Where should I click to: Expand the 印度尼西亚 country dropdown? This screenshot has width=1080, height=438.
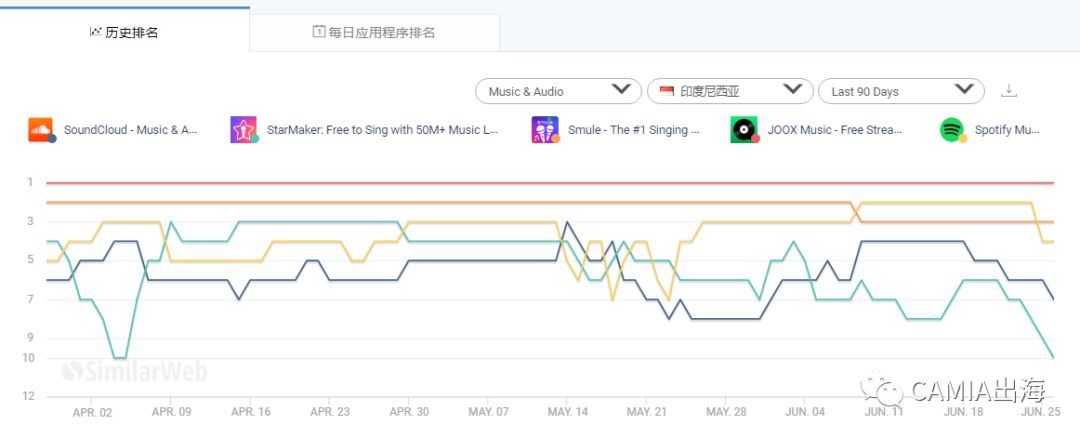pos(729,91)
